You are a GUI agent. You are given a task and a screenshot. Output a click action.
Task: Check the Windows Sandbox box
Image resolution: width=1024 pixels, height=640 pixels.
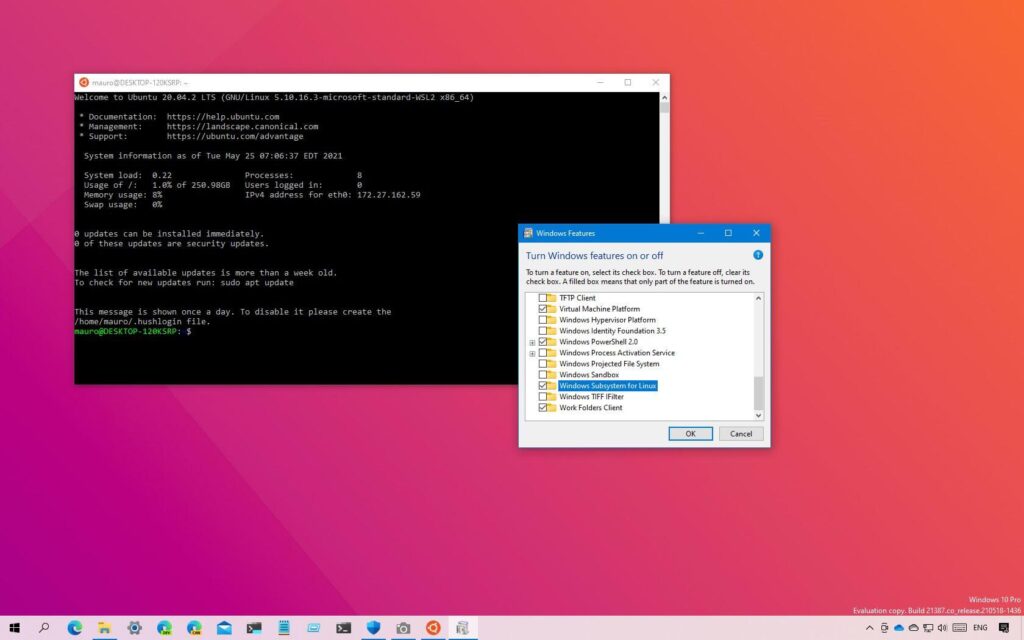pyautogui.click(x=543, y=375)
